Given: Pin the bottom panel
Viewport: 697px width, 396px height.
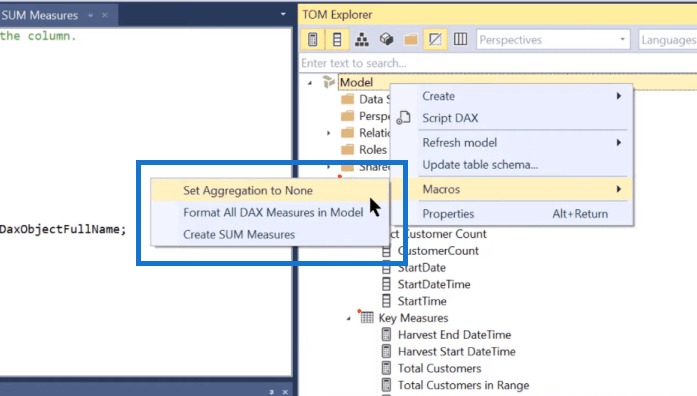Looking at the screenshot, I should point(271,392).
